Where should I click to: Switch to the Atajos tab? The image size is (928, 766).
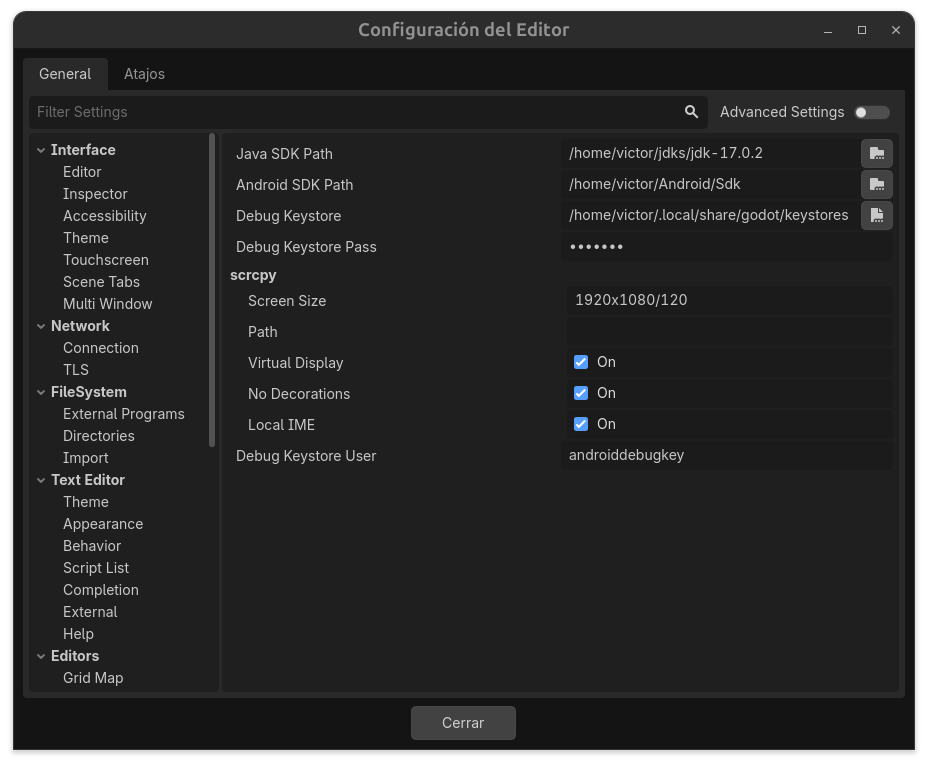point(143,73)
